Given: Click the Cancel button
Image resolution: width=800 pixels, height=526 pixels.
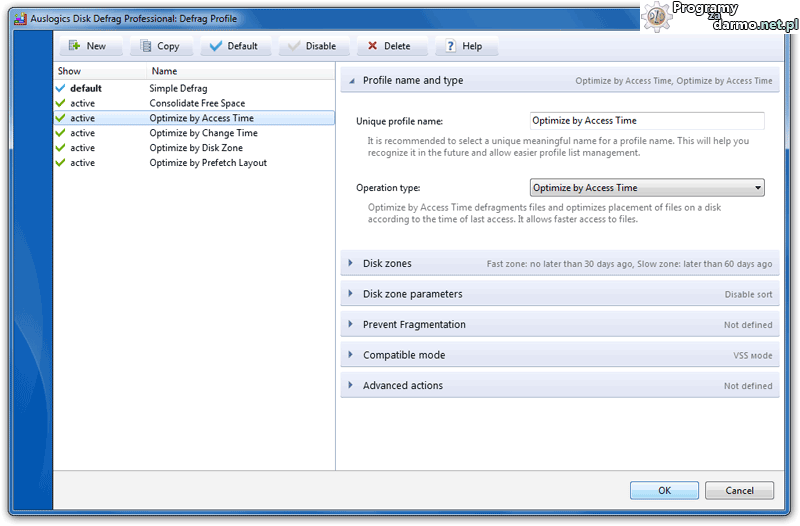Looking at the screenshot, I should click(x=739, y=491).
